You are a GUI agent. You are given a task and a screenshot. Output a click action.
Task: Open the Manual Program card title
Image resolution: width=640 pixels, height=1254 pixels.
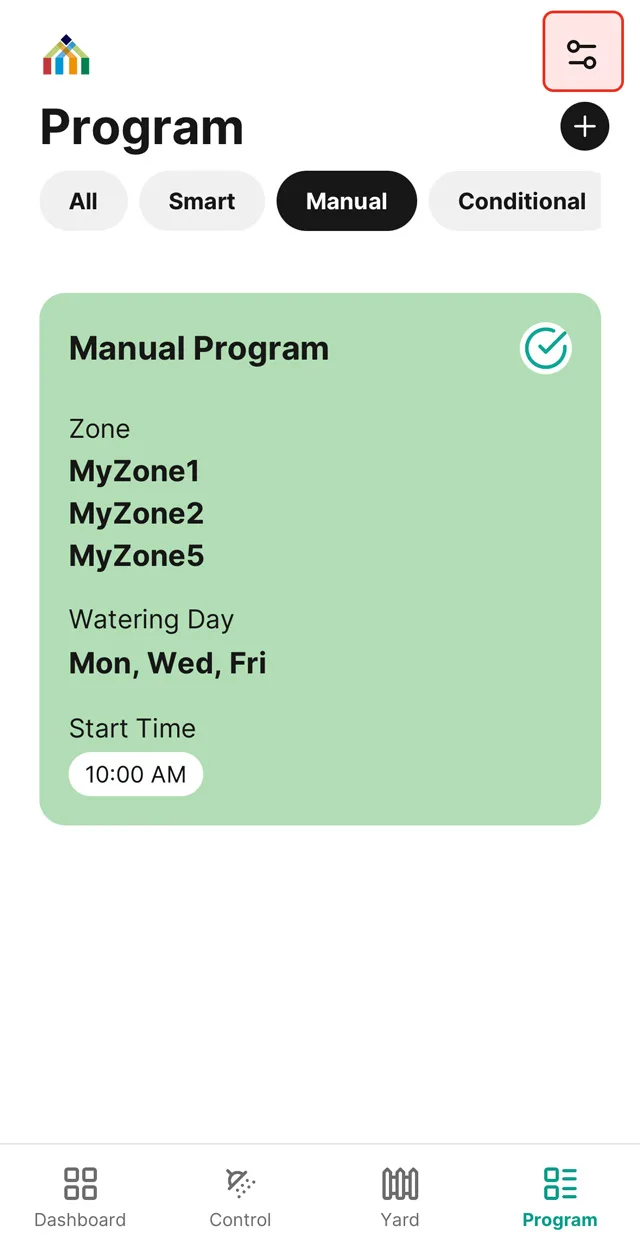[199, 349]
